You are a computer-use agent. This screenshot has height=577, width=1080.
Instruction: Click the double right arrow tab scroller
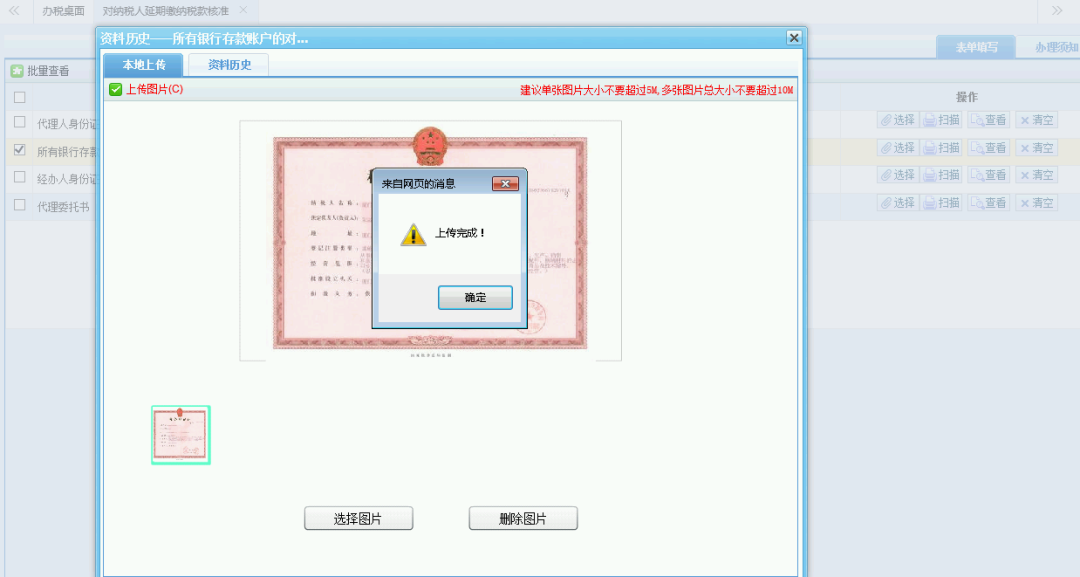pos(1057,10)
